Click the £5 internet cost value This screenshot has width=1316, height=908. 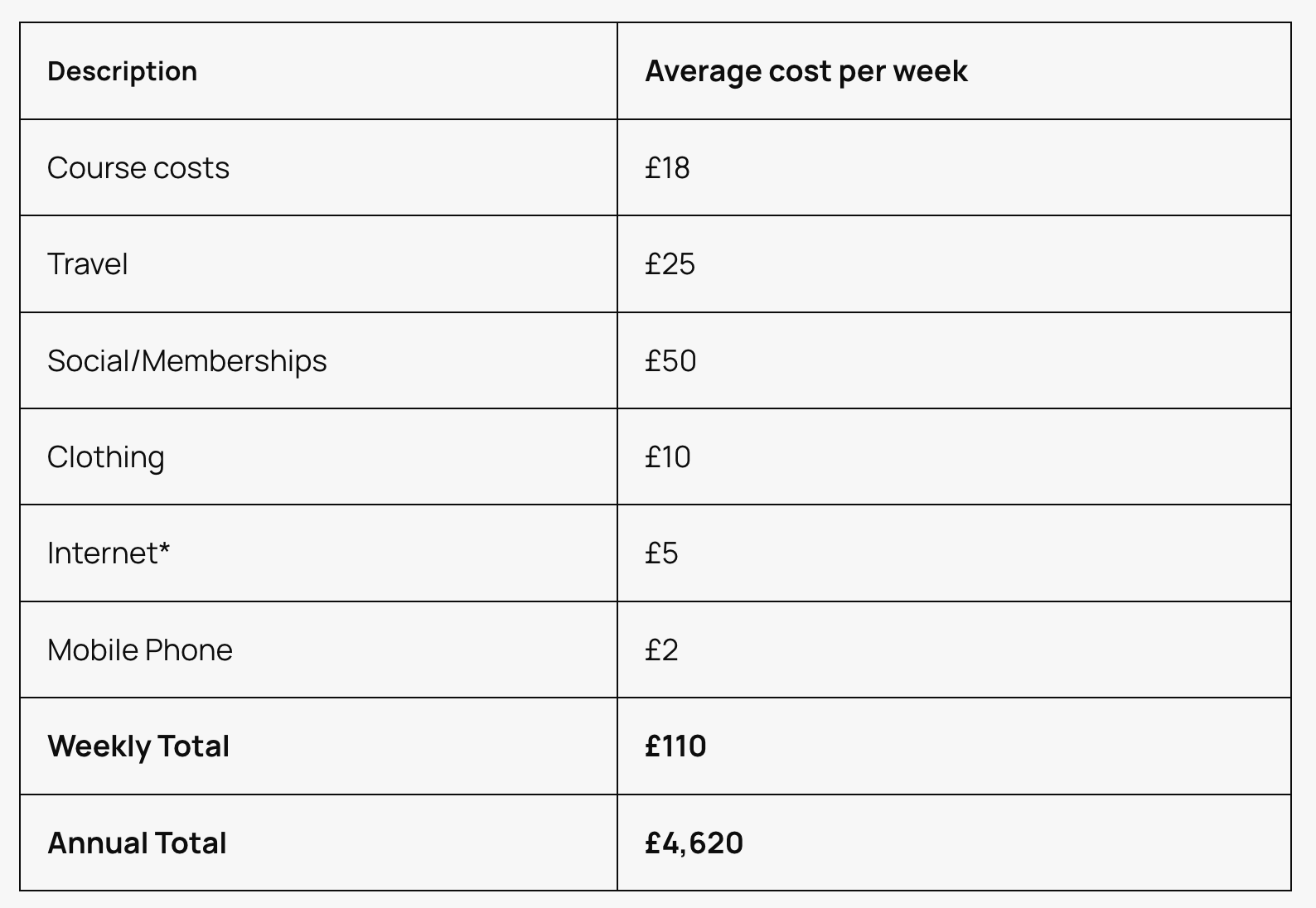661,553
